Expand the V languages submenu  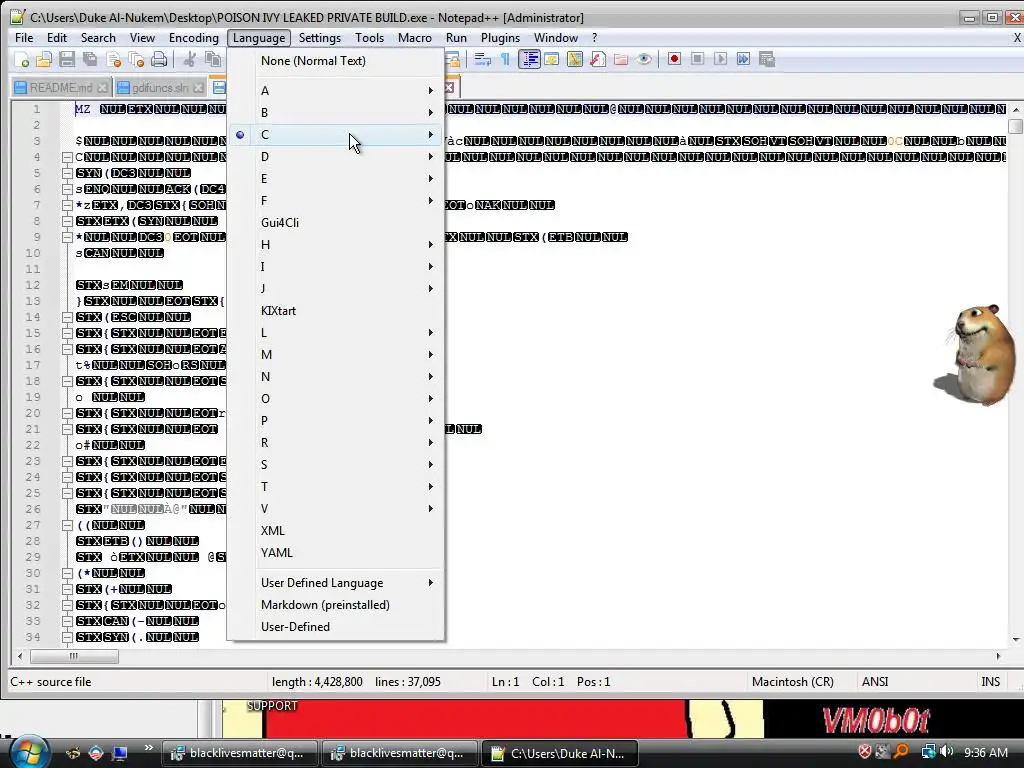pos(336,509)
